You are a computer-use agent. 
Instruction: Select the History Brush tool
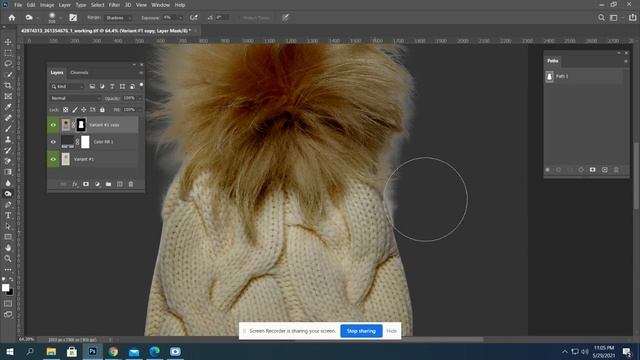(x=8, y=150)
